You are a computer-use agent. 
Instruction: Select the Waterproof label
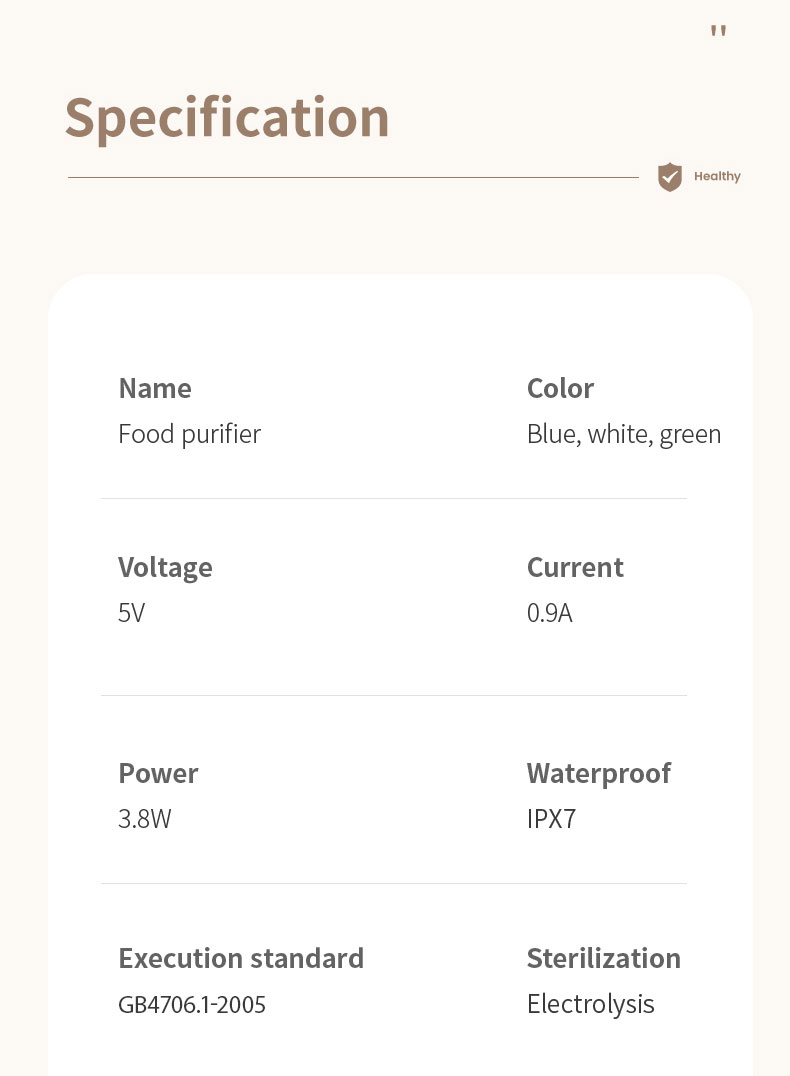point(599,774)
